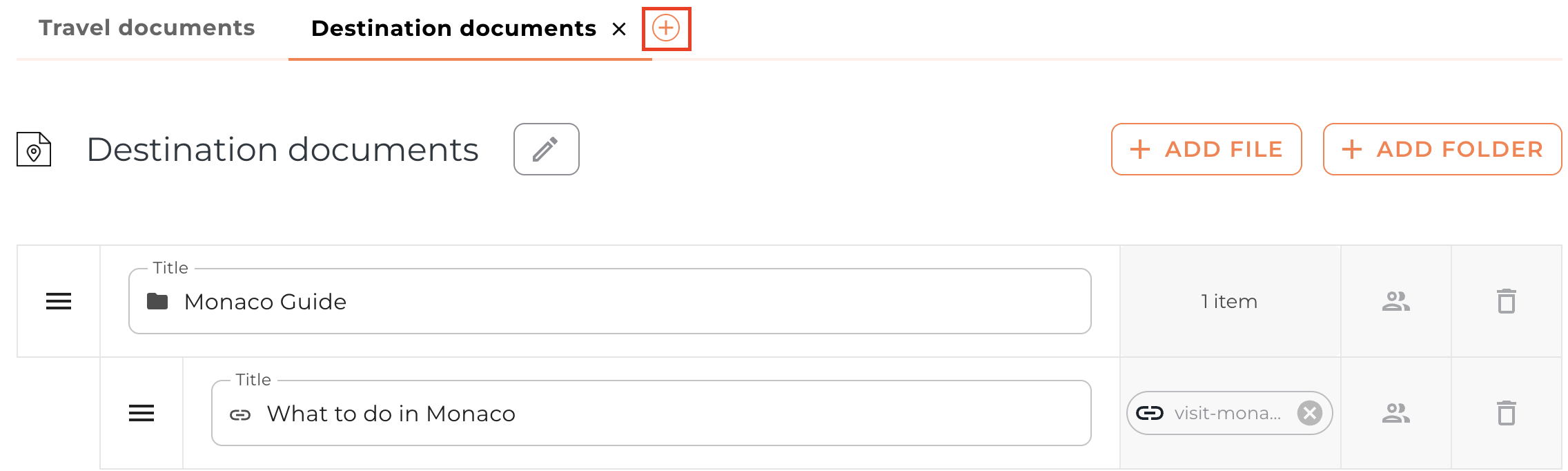Delete the What to do in Monaco item

[x=1506, y=413]
